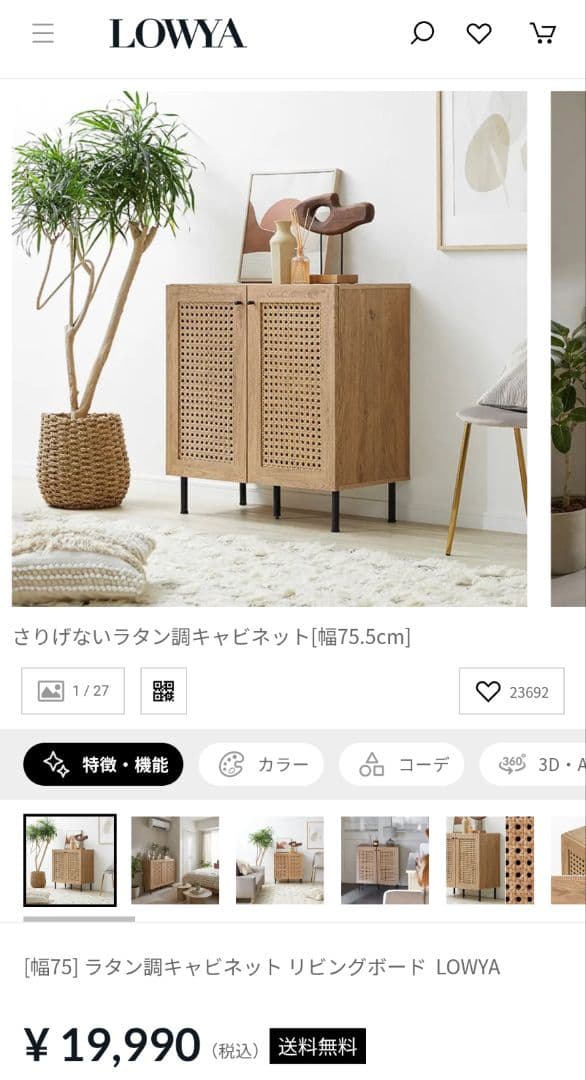Open the image gallery 1 / 27 button

pos(73,691)
